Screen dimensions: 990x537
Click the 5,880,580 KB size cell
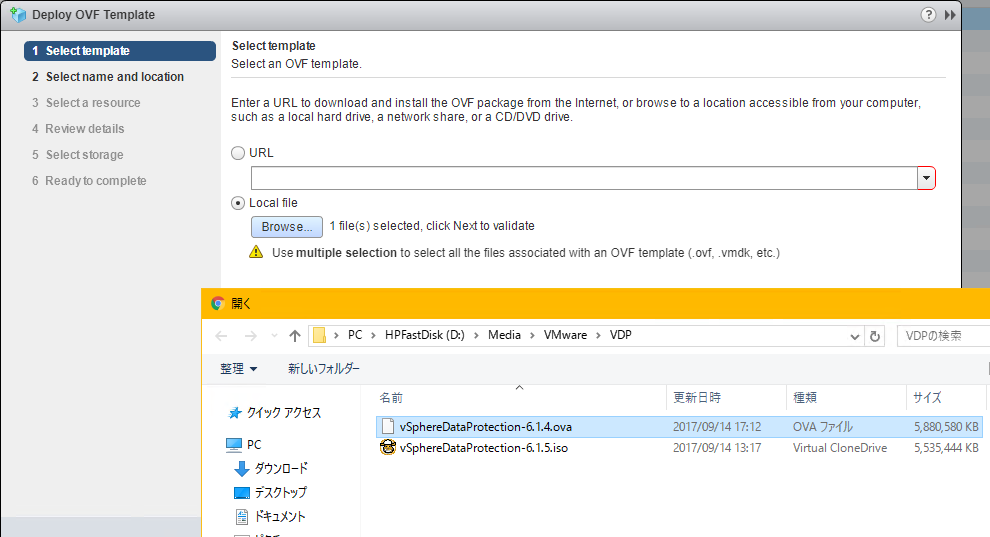[x=946, y=427]
